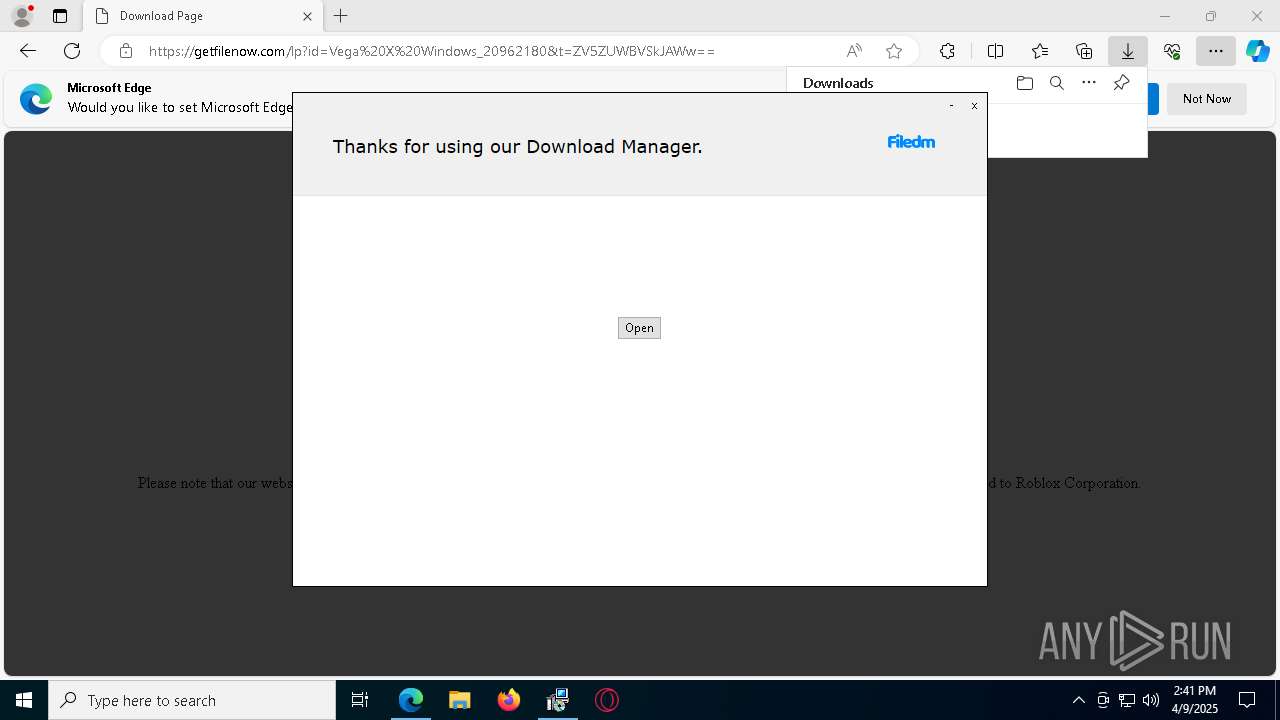Open Browser essentials
The image size is (1280, 720).
[x=1172, y=51]
